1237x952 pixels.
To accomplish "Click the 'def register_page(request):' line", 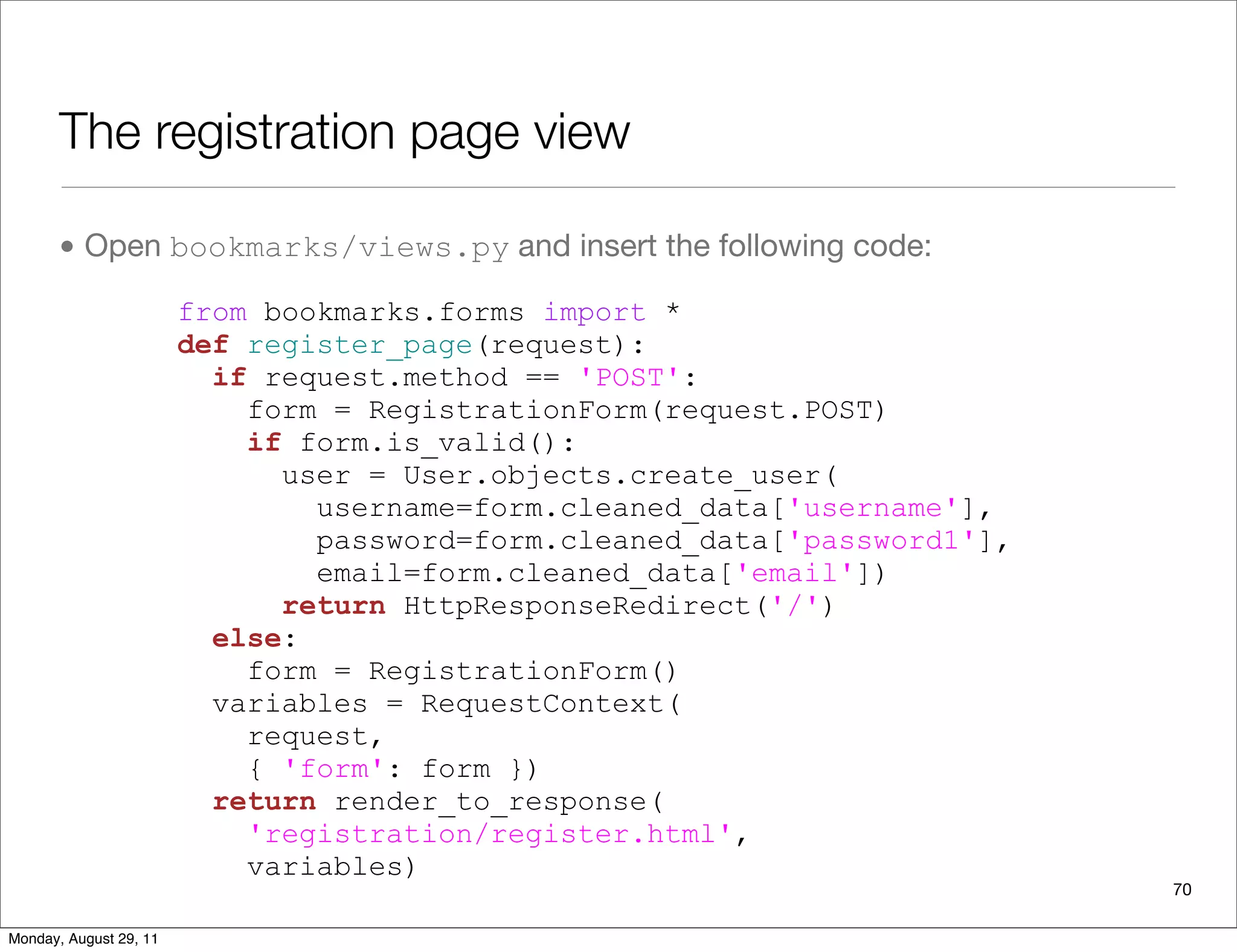I will [411, 346].
